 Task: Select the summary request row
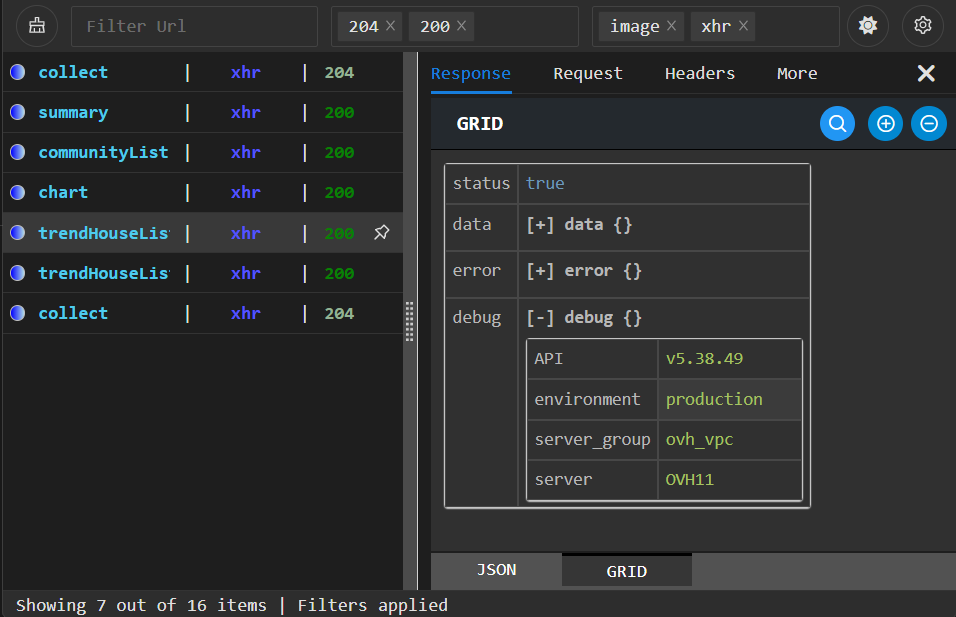click(x=203, y=112)
